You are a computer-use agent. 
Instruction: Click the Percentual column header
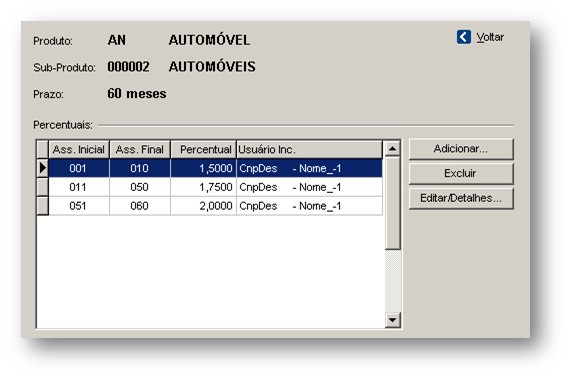coord(204,150)
